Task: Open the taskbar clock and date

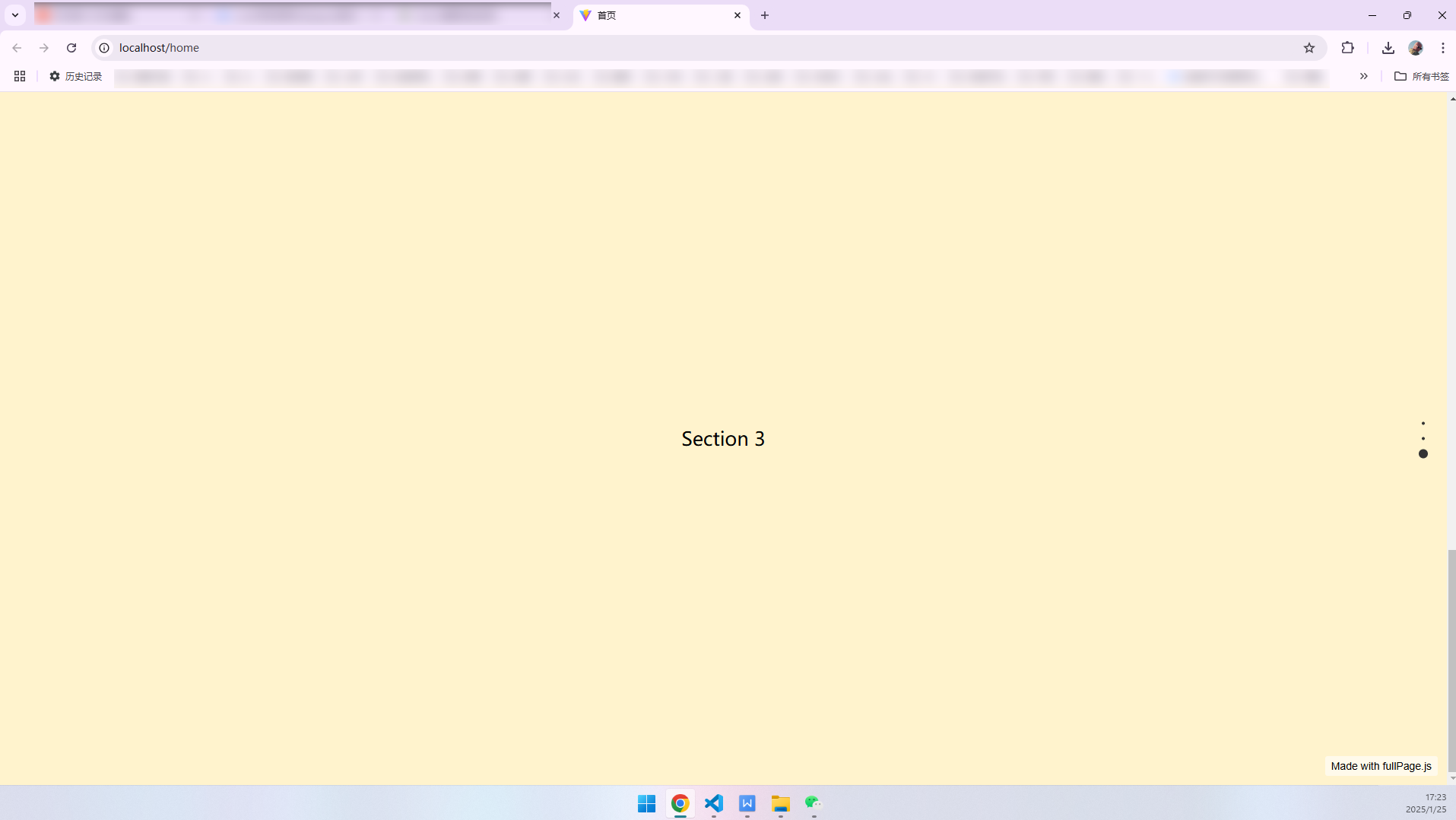Action: tap(1426, 803)
